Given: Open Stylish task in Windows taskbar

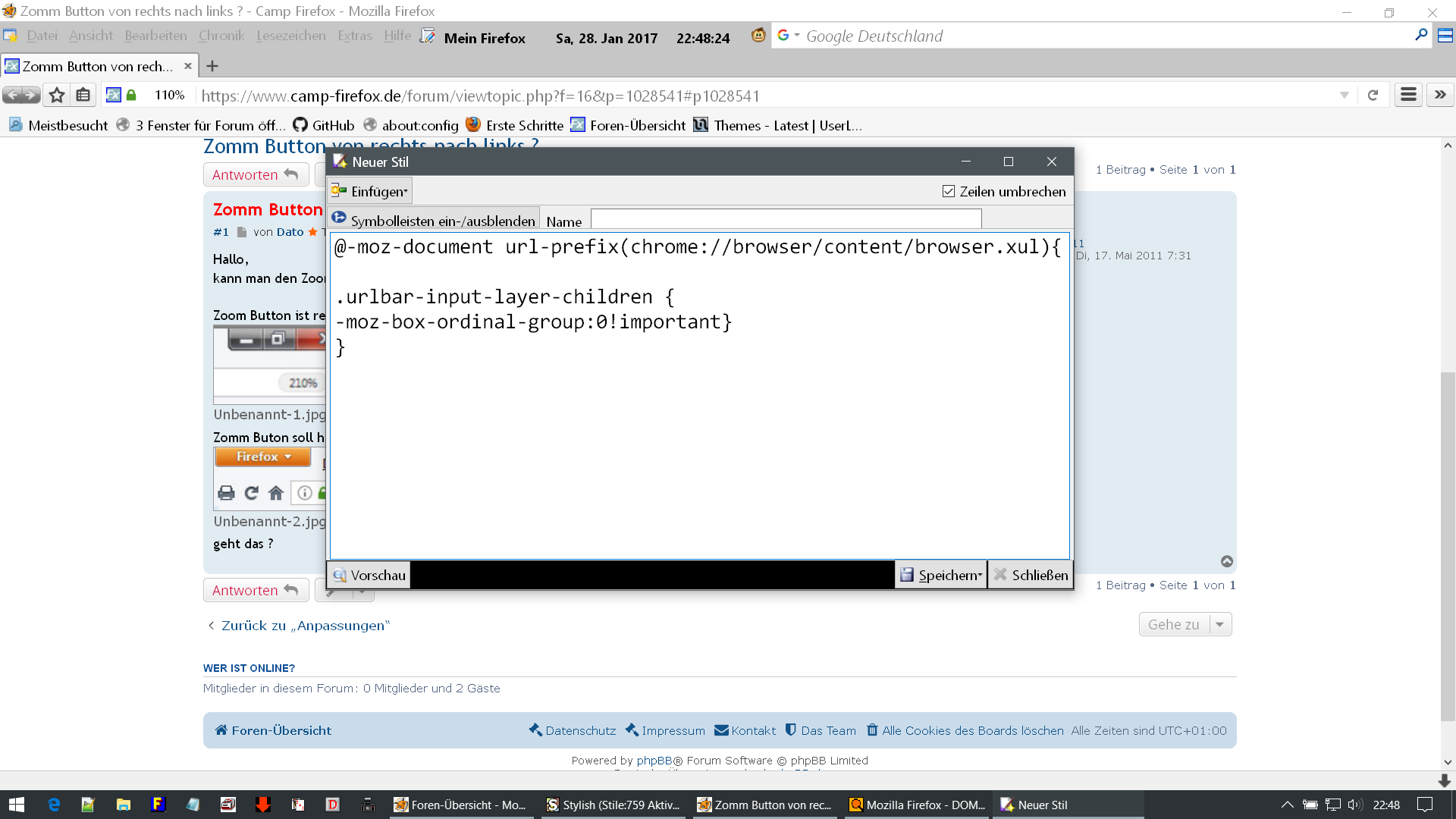Looking at the screenshot, I should coord(613,805).
